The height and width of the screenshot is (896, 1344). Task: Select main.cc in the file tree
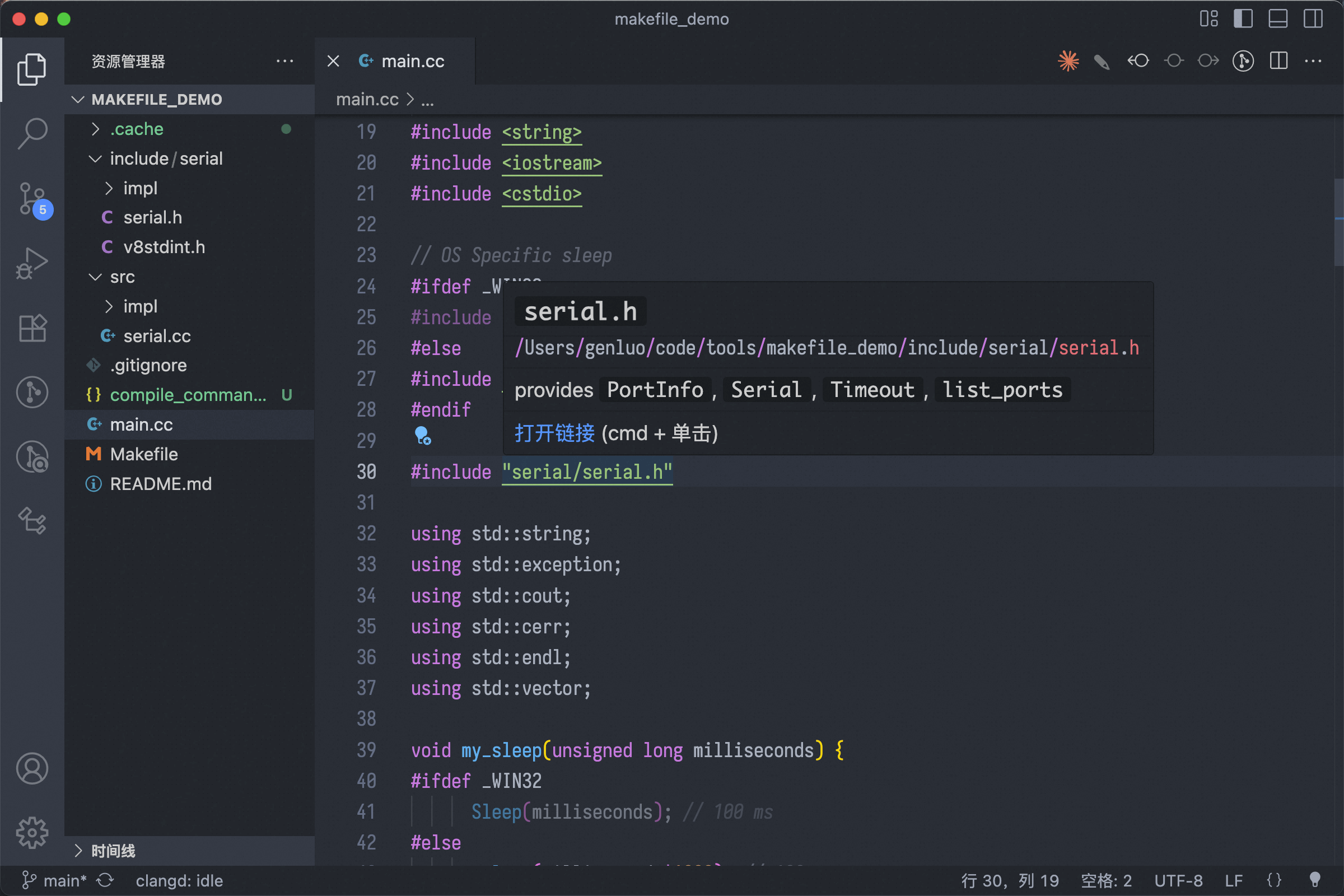(x=189, y=424)
